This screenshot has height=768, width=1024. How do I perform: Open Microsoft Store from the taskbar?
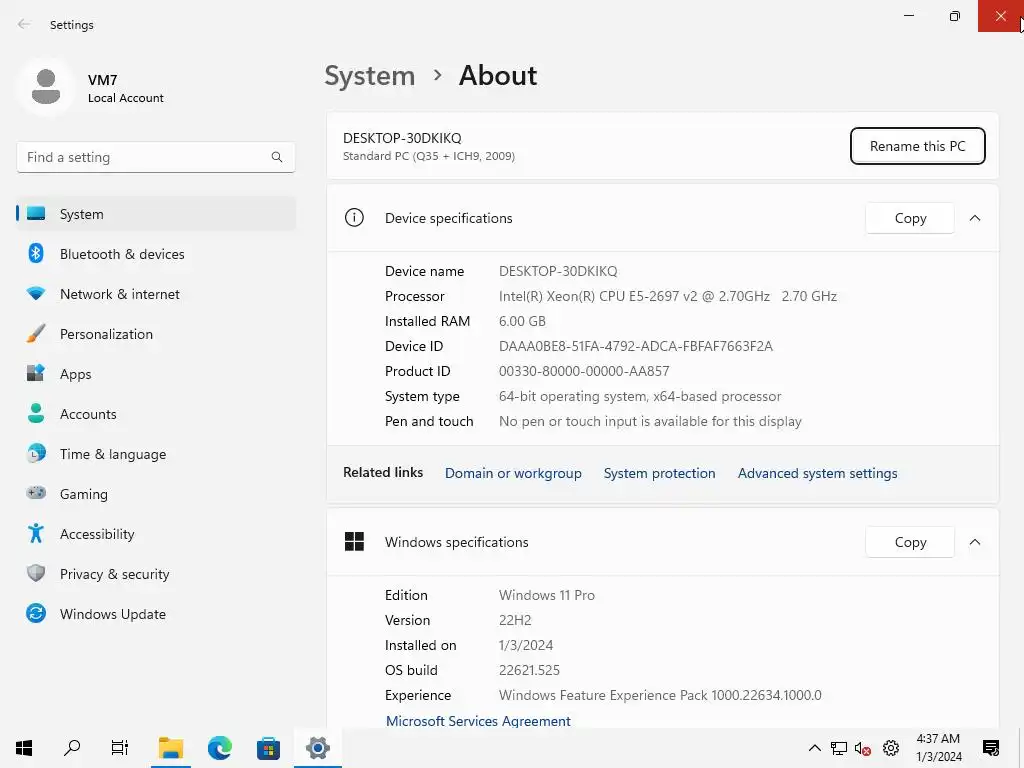pyautogui.click(x=268, y=748)
